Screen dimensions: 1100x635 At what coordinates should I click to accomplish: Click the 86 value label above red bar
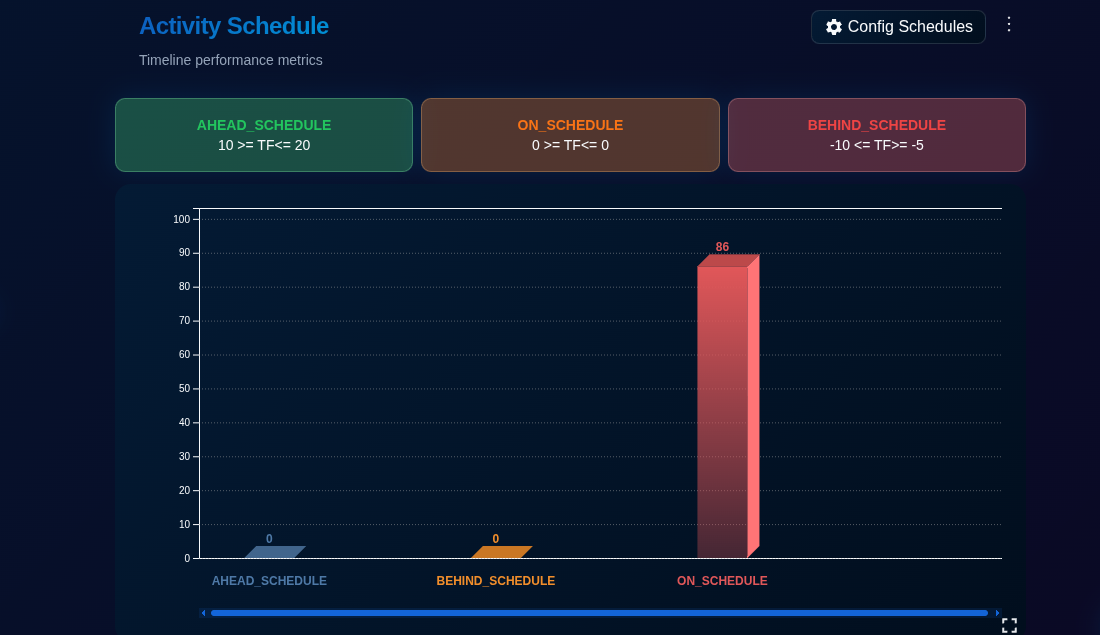(722, 247)
